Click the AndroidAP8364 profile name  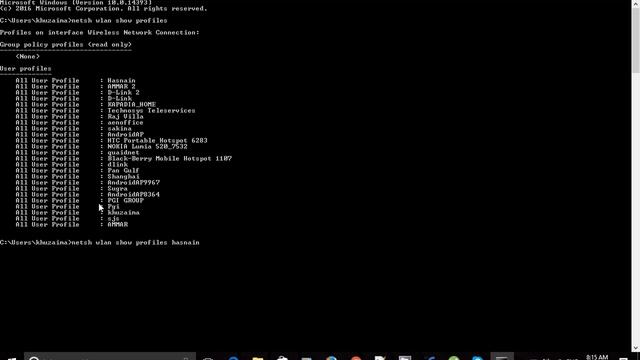tap(133, 194)
